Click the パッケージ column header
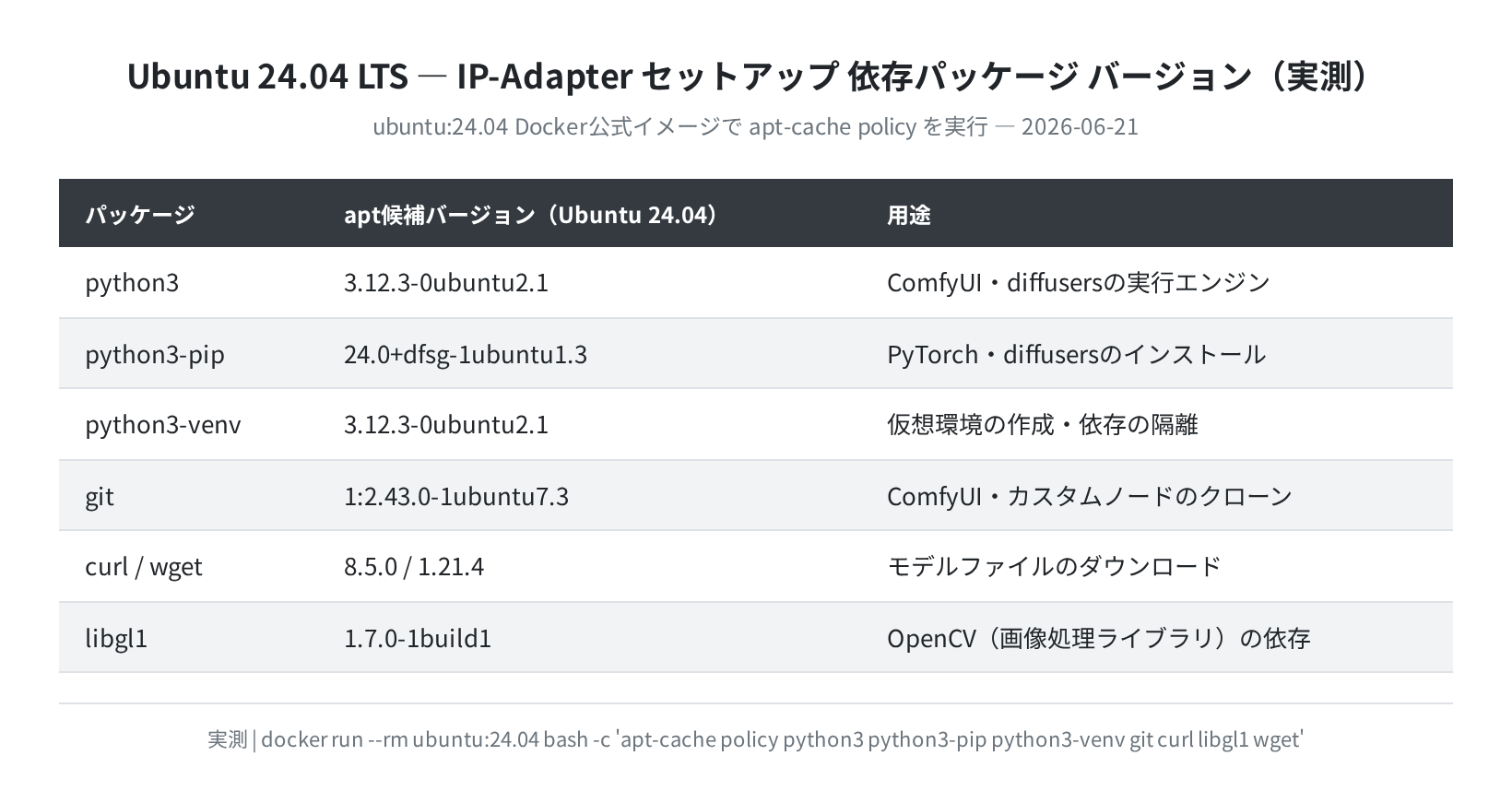The image size is (1512, 791). 140,215
